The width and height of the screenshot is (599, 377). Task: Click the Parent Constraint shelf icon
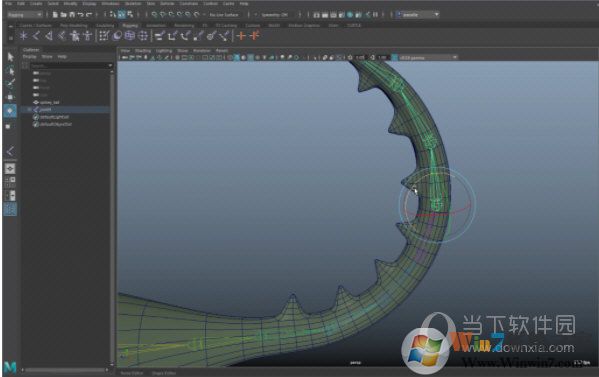click(159, 36)
